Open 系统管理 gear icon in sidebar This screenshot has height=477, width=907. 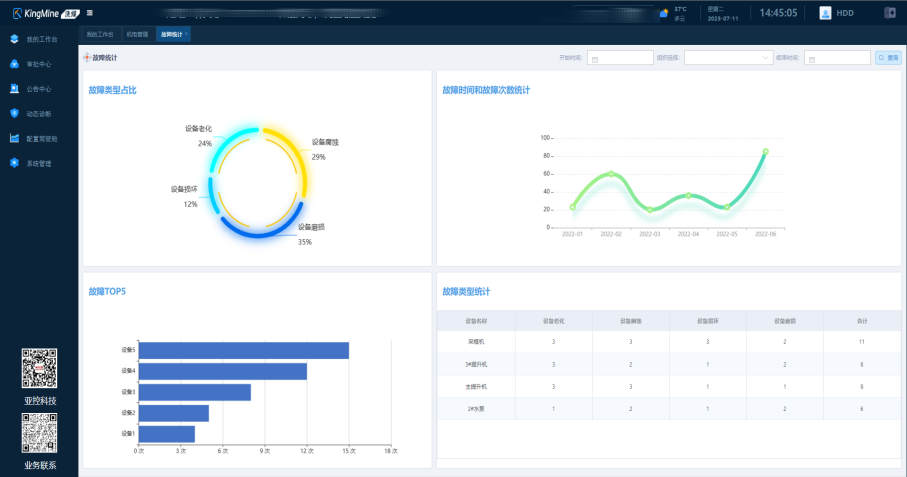coord(14,163)
